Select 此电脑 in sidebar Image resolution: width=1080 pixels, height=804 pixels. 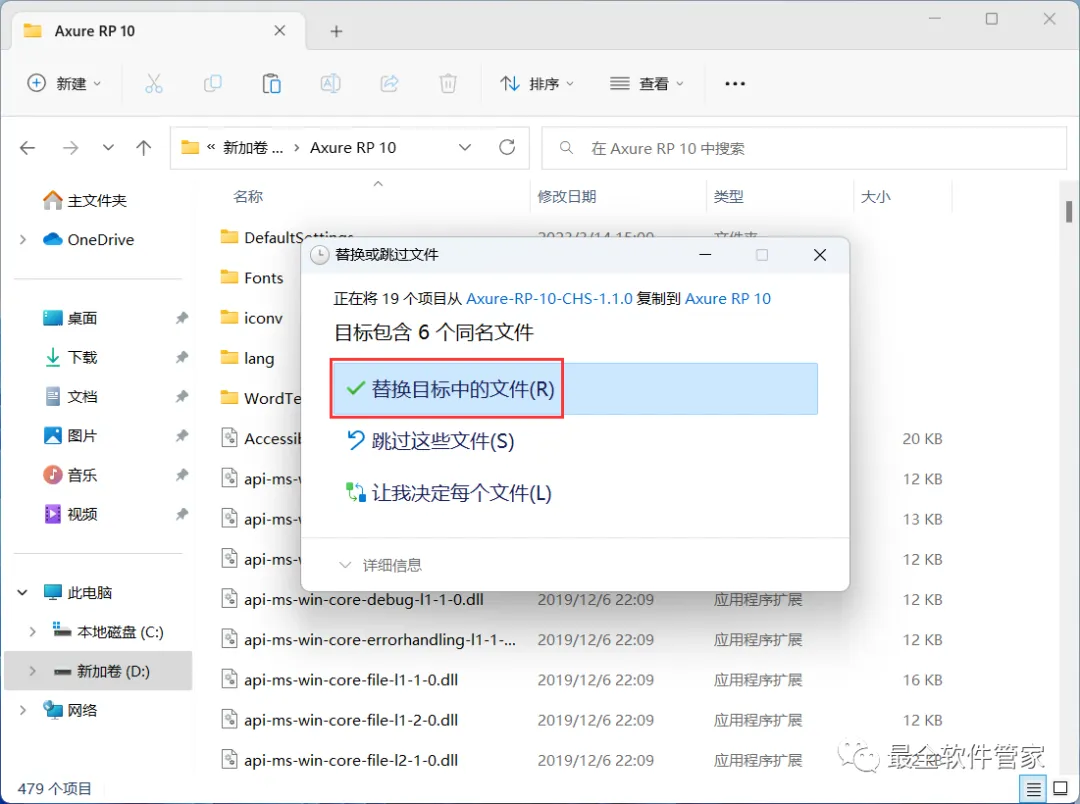[x=90, y=592]
